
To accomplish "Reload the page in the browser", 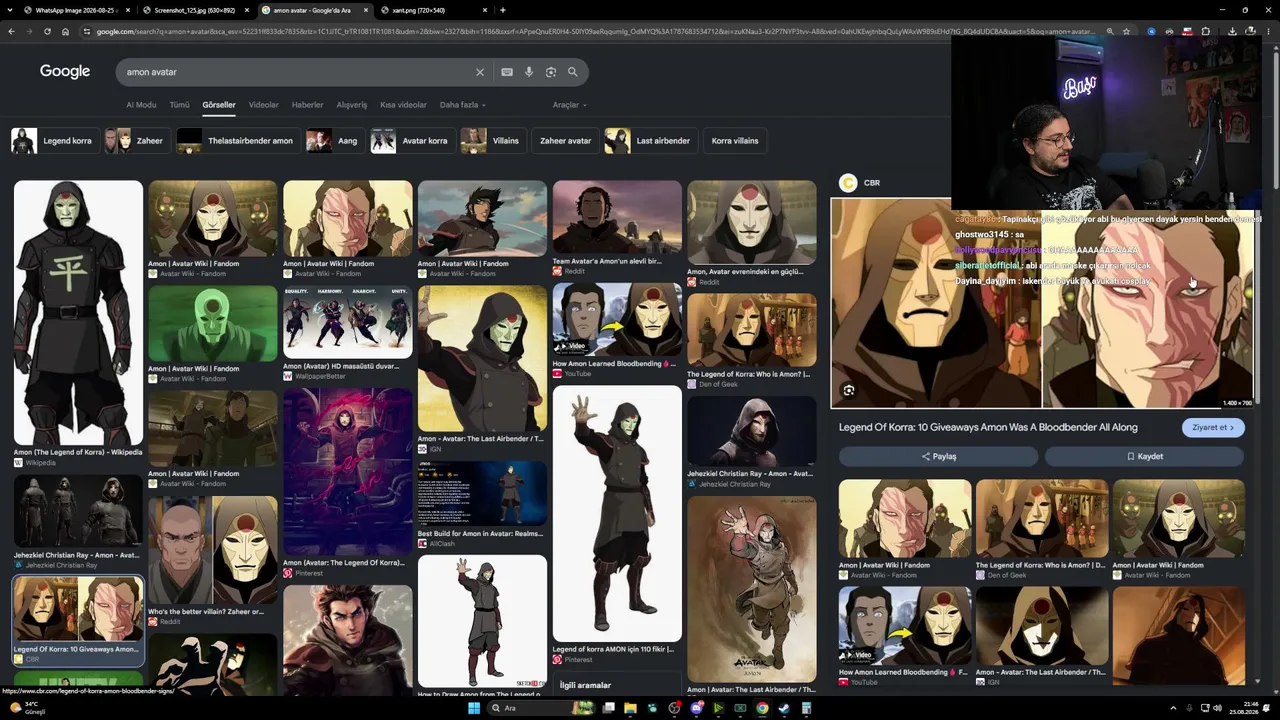I will pyautogui.click(x=47, y=31).
